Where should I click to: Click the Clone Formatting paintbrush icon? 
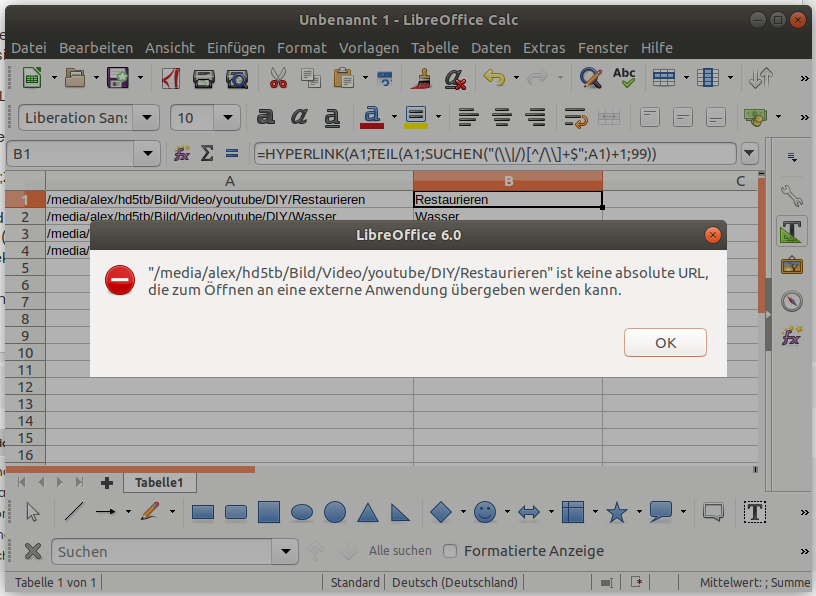(x=421, y=78)
